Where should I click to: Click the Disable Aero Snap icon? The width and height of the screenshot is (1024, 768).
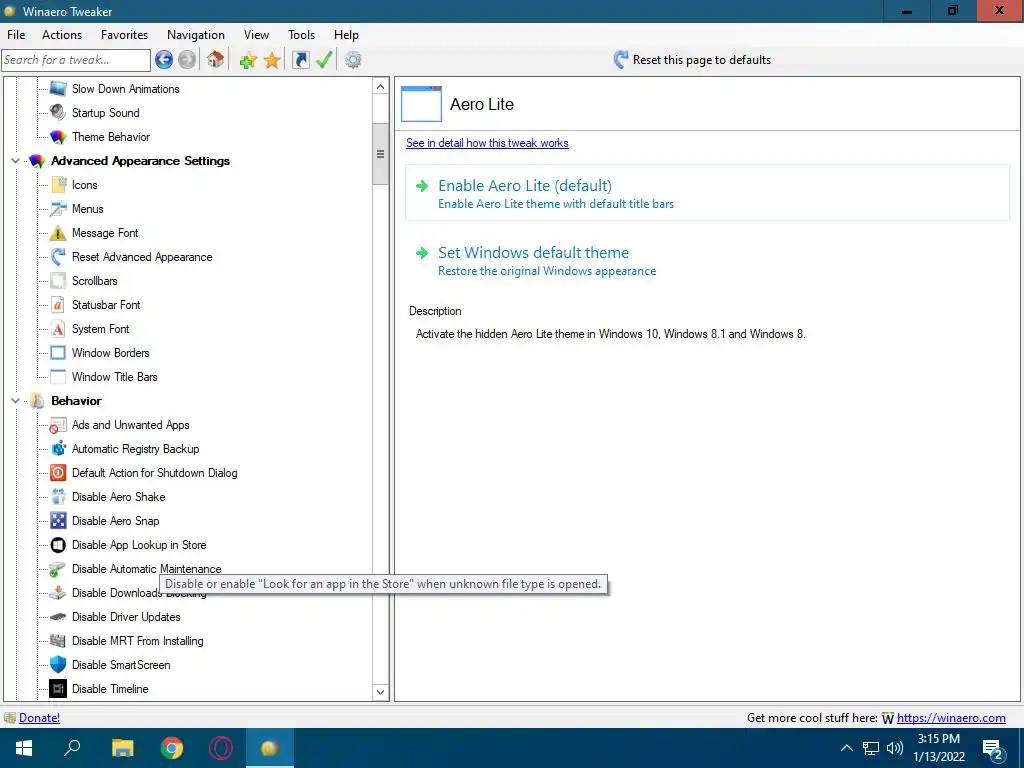pyautogui.click(x=58, y=520)
